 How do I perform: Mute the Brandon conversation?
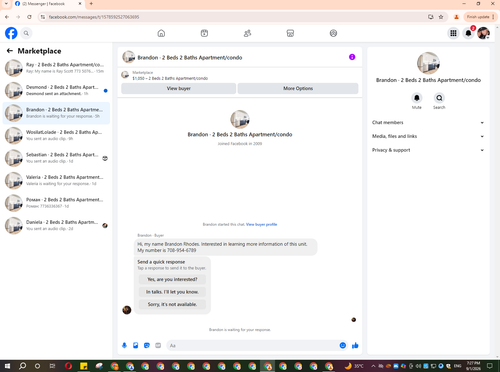[x=417, y=98]
